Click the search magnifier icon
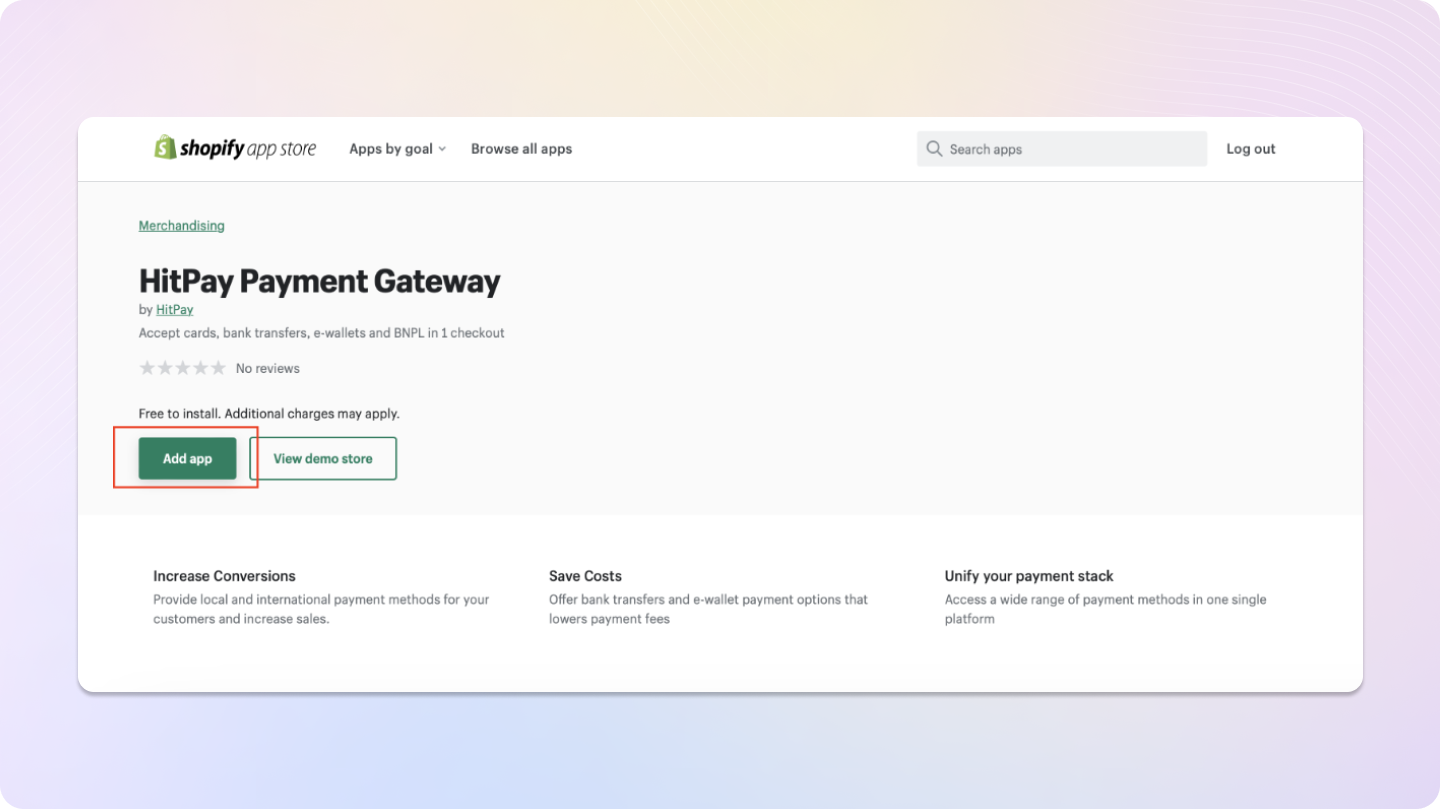The height and width of the screenshot is (809, 1440). tap(934, 149)
